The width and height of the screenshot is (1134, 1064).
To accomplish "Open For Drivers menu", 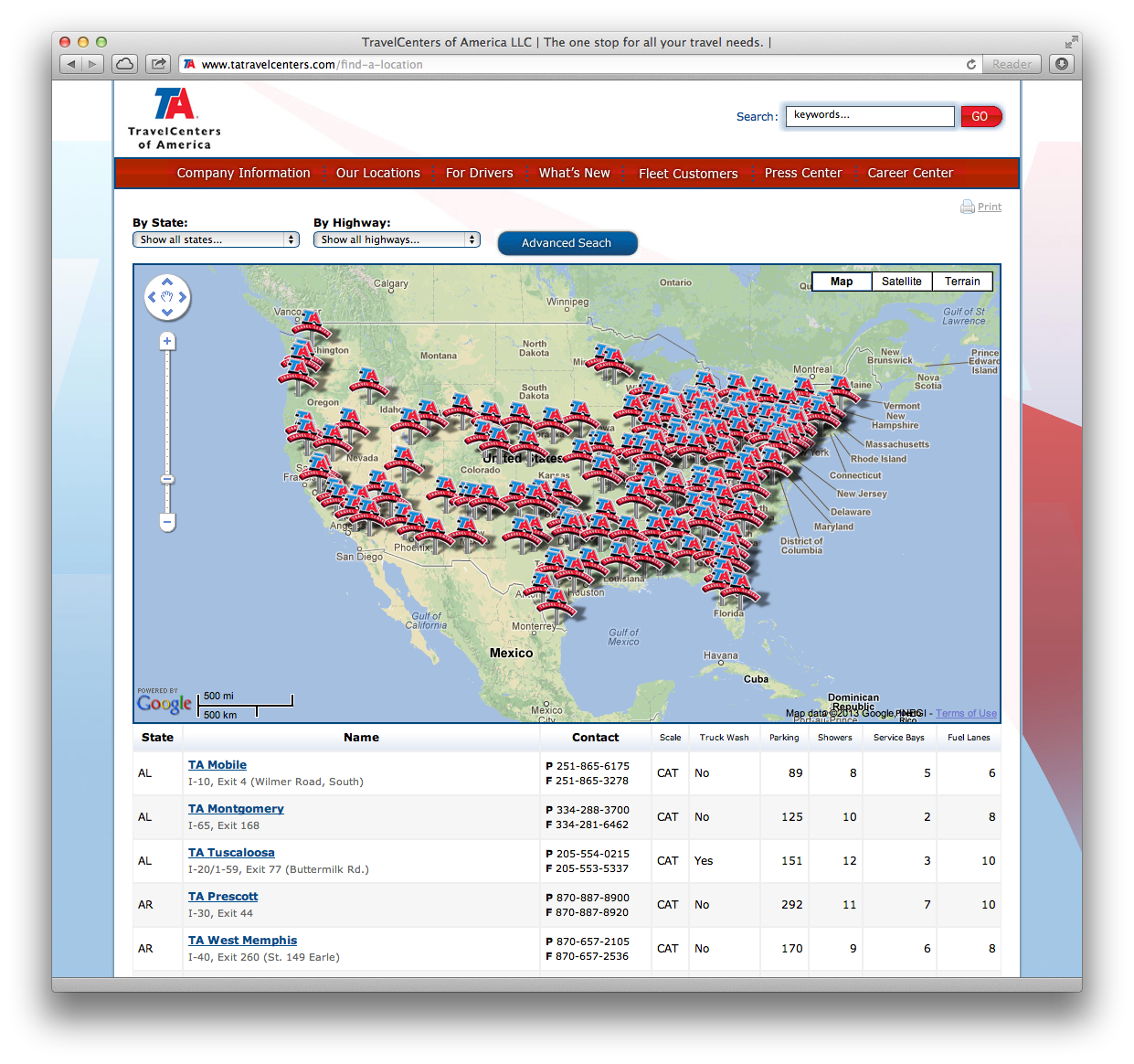I will coord(479,173).
